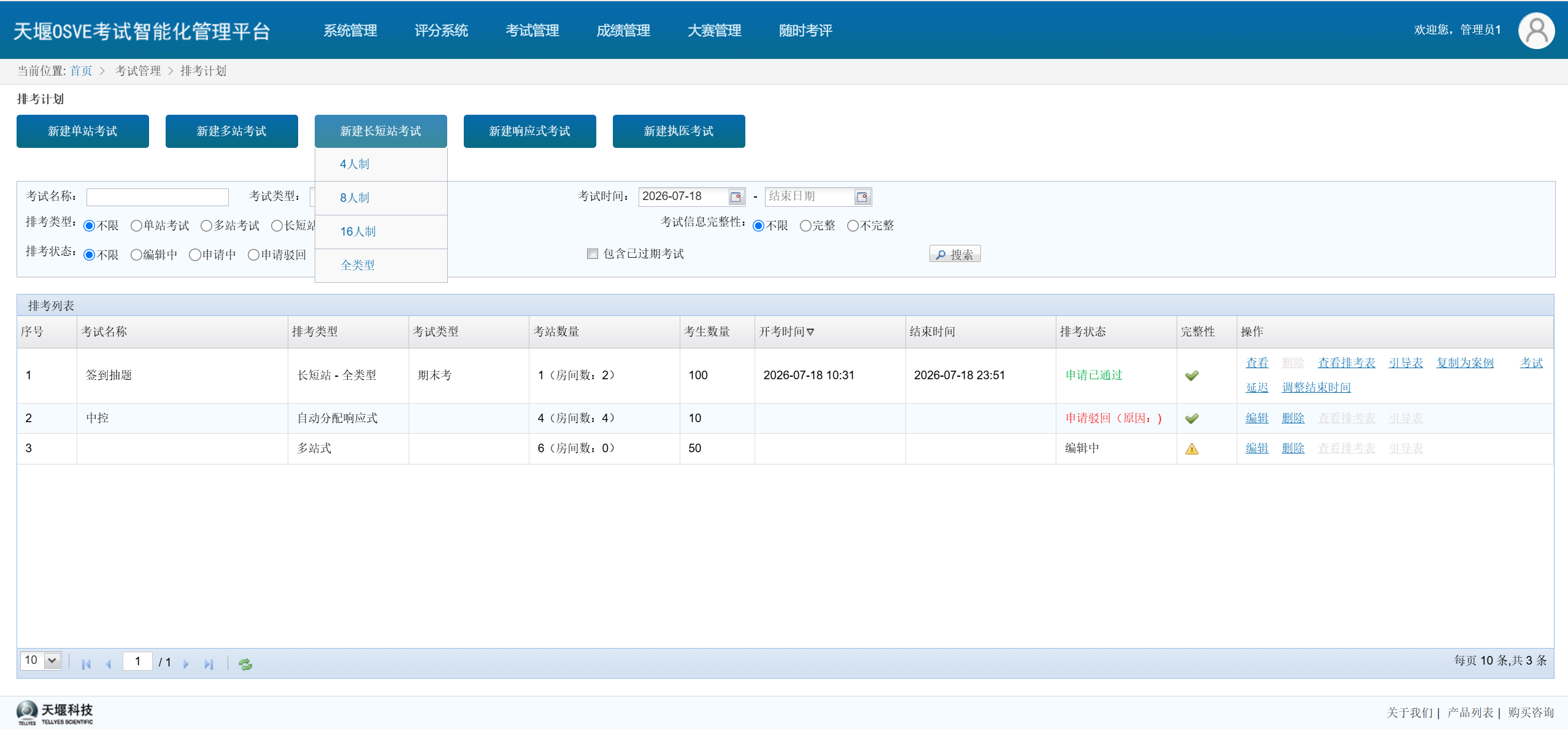Select 排考状态 编辑中 radio

tap(136, 255)
